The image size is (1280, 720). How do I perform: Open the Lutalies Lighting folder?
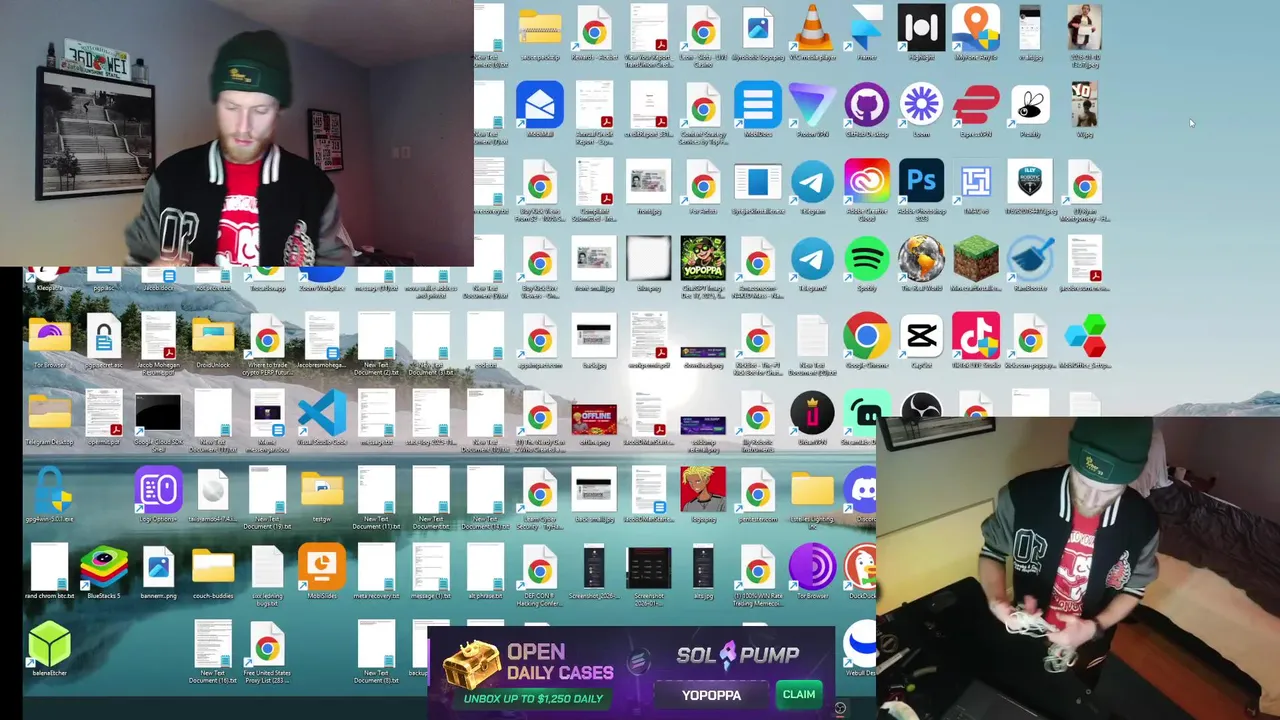pyautogui.click(x=812, y=491)
